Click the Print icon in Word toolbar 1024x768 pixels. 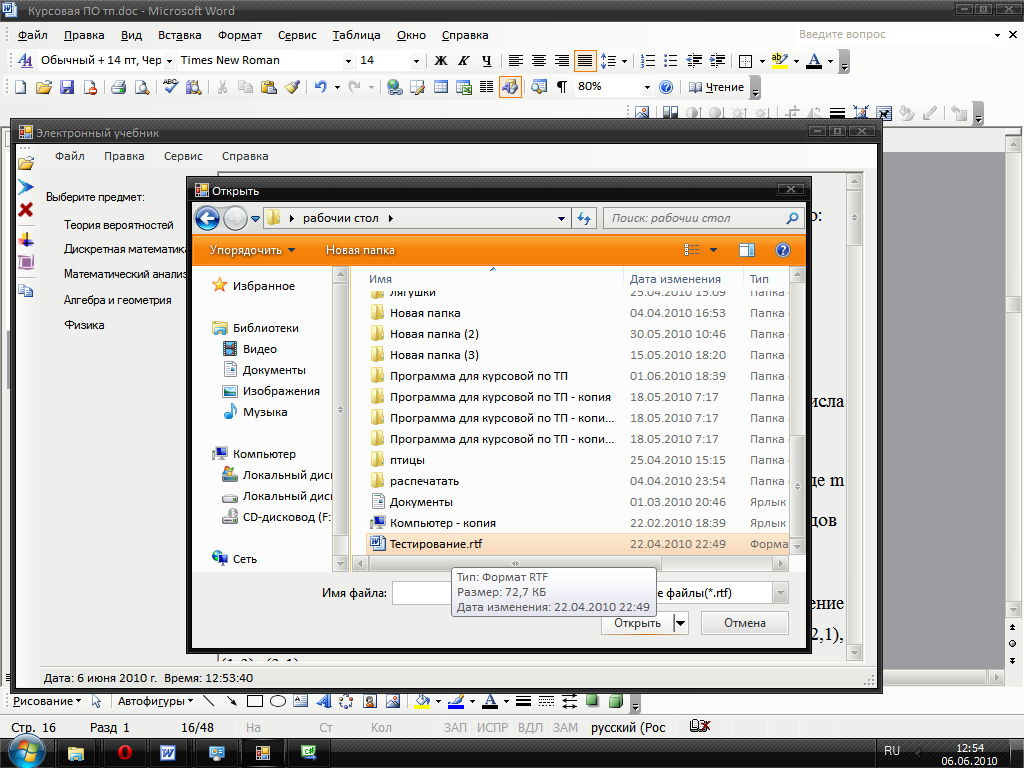pos(118,87)
